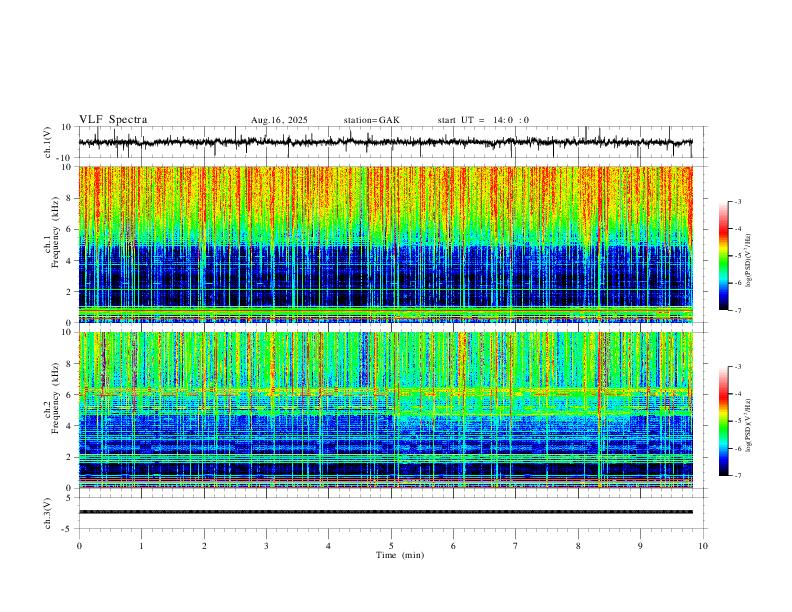Click the "ch.2 Frequency (kHz)" axis label

[51, 398]
